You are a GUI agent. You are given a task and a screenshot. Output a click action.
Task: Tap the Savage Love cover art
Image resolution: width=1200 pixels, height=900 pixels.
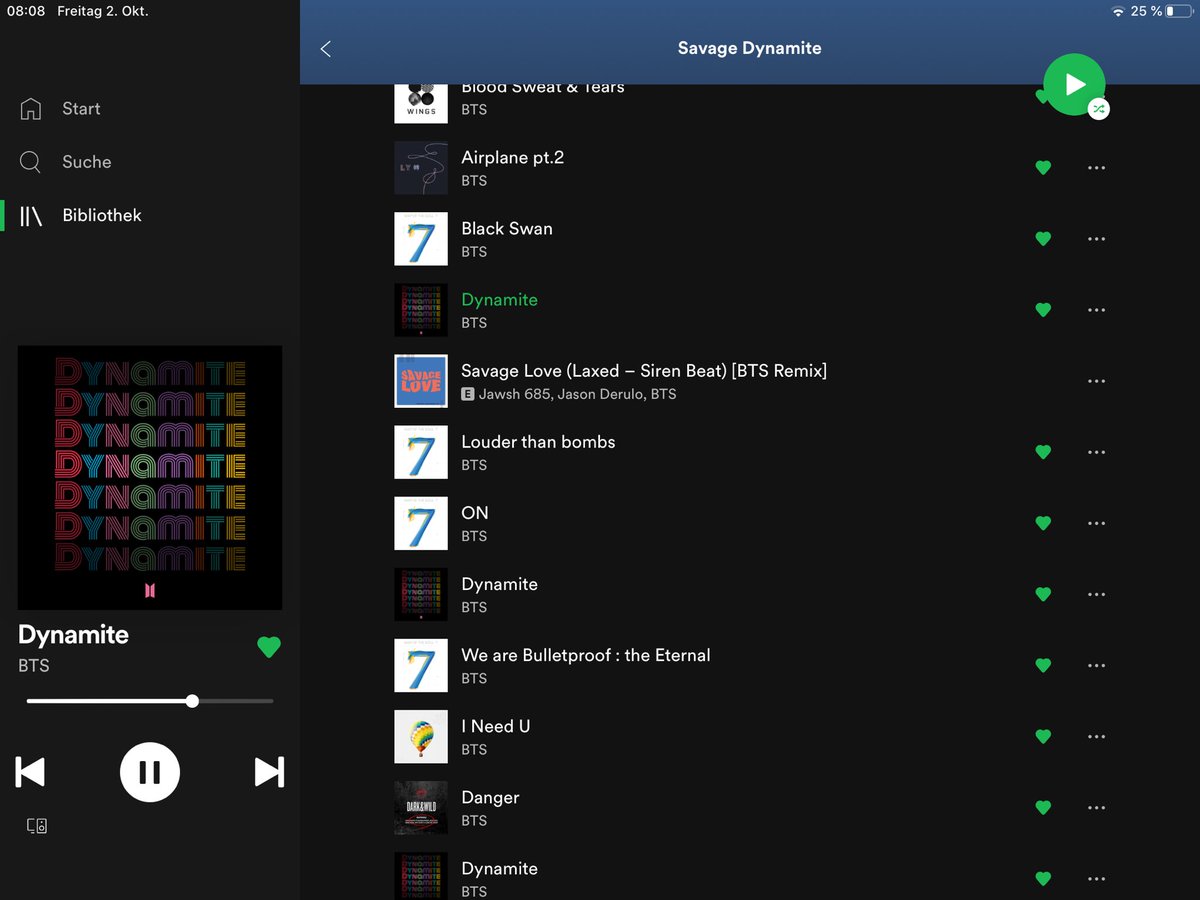click(x=421, y=381)
